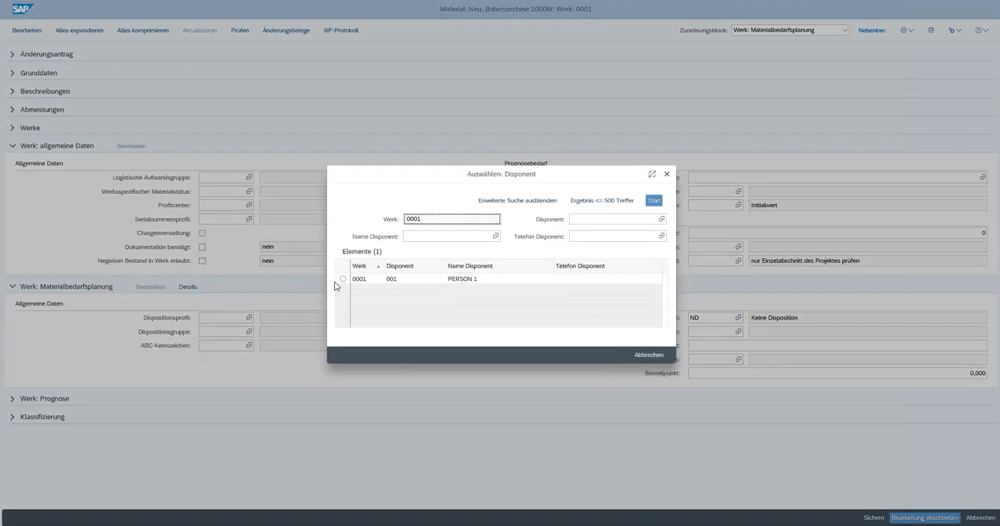Open value help next to 'nur Einzelabschnitt' text
This screenshot has width=1000, height=526.
[738, 261]
